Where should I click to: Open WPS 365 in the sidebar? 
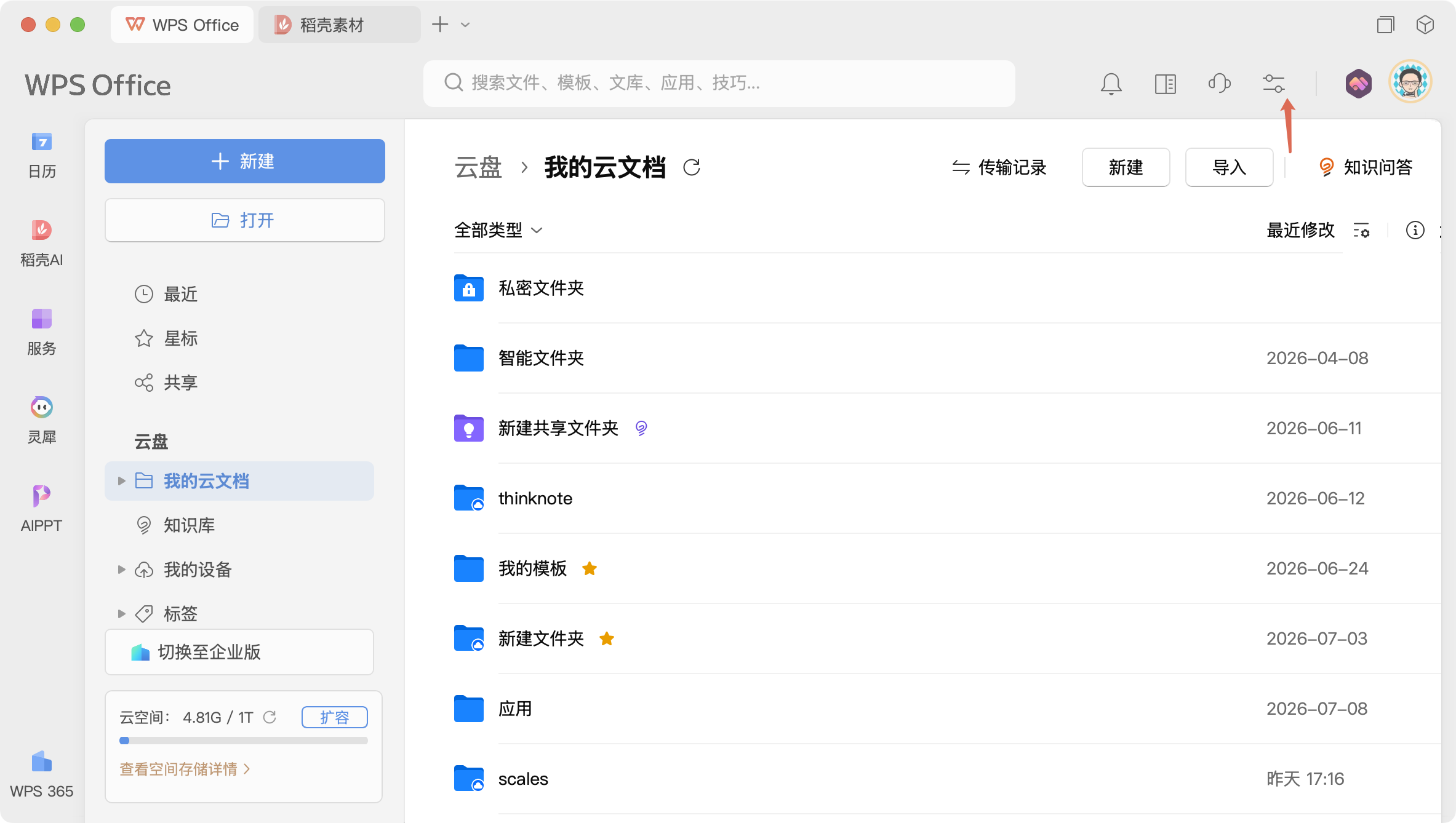[x=42, y=774]
